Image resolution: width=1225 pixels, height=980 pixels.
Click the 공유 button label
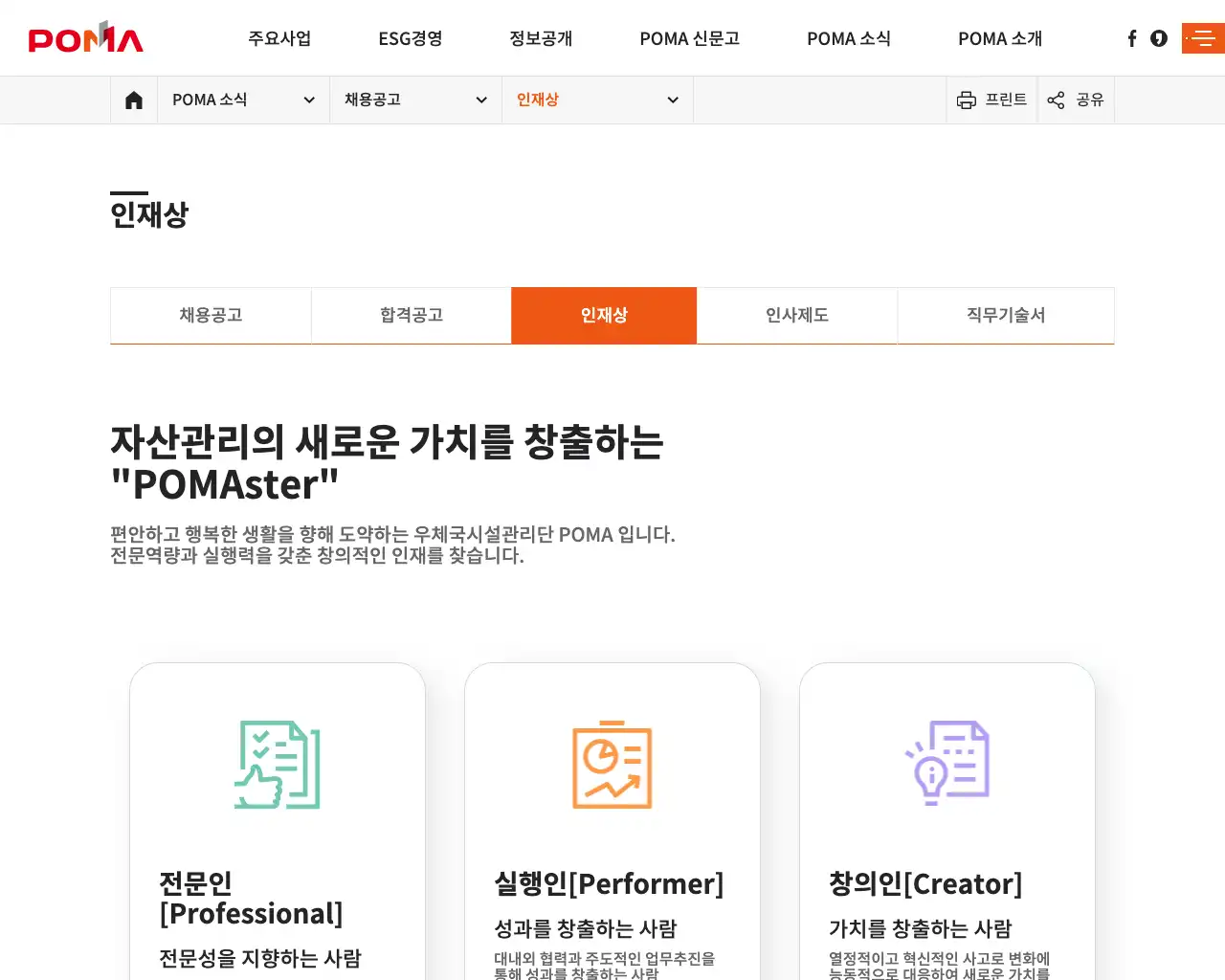pos(1090,100)
